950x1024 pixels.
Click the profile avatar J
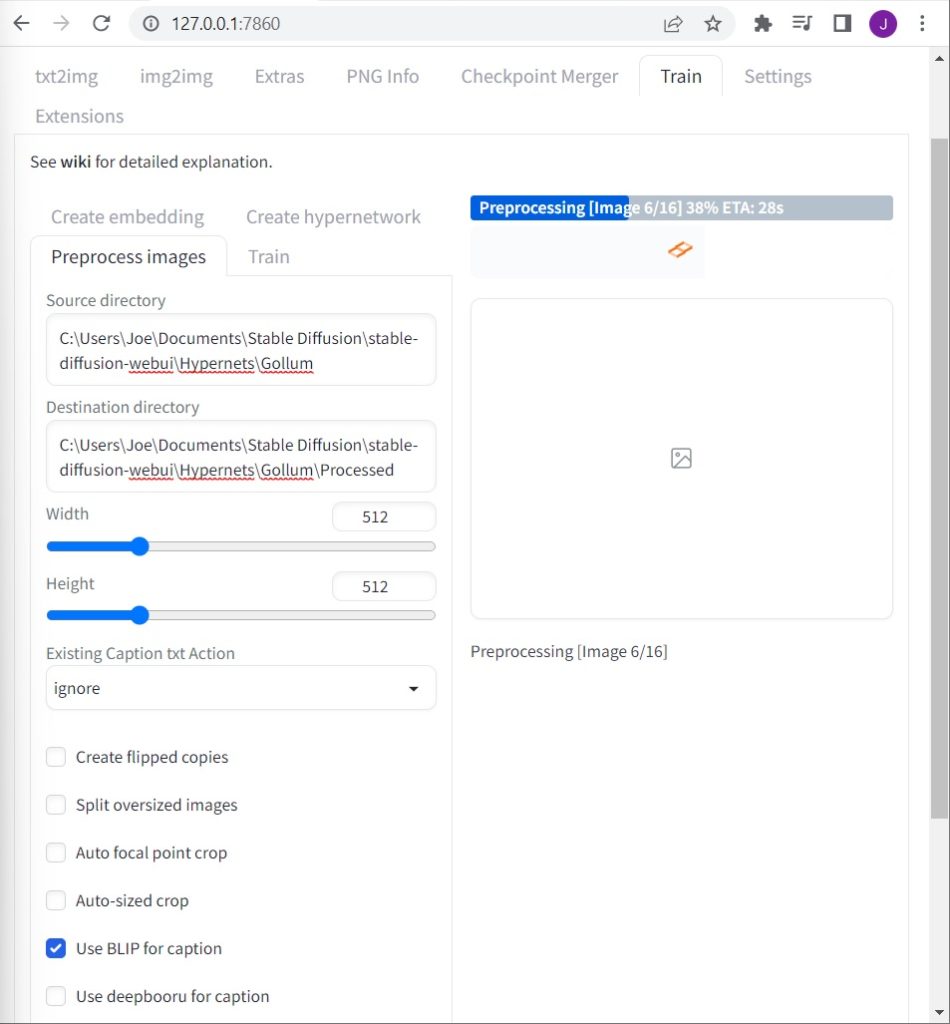tap(882, 24)
